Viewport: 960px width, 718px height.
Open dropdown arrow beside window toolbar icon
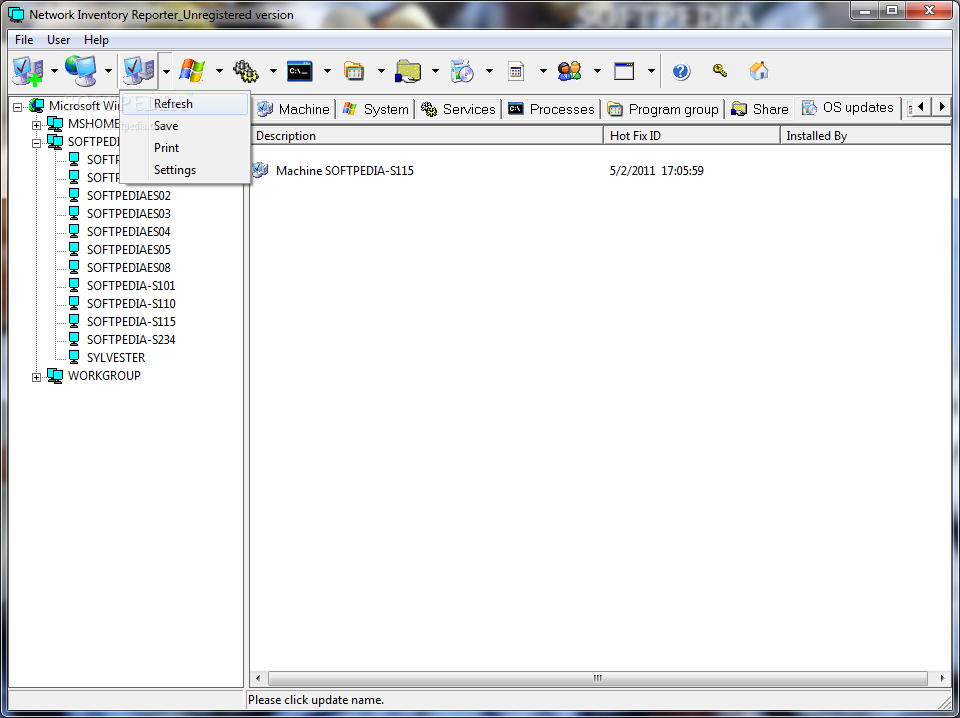[651, 71]
